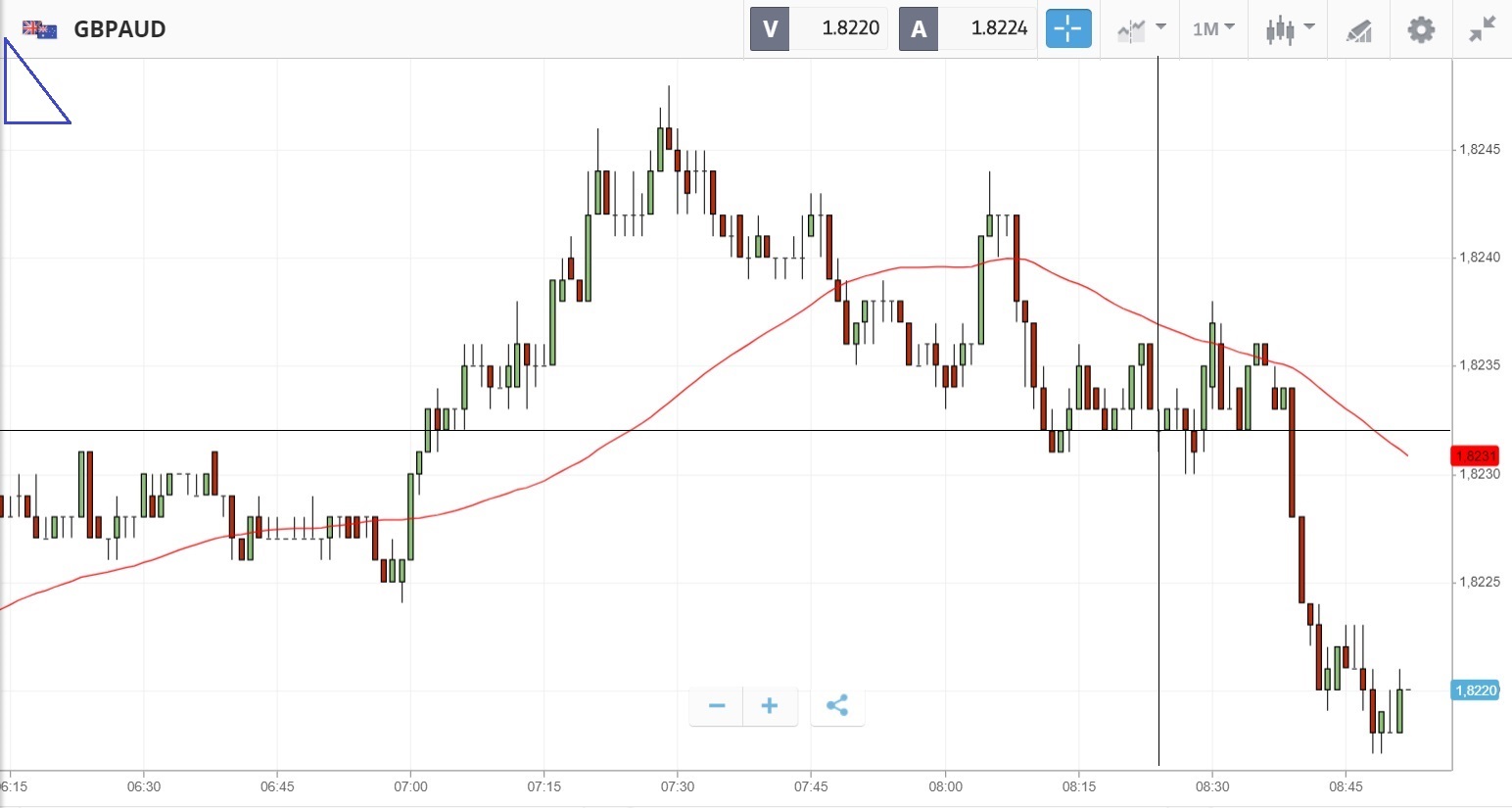The image size is (1512, 808).
Task: Expand the candlestick chart type dropdown
Action: coord(1289,28)
